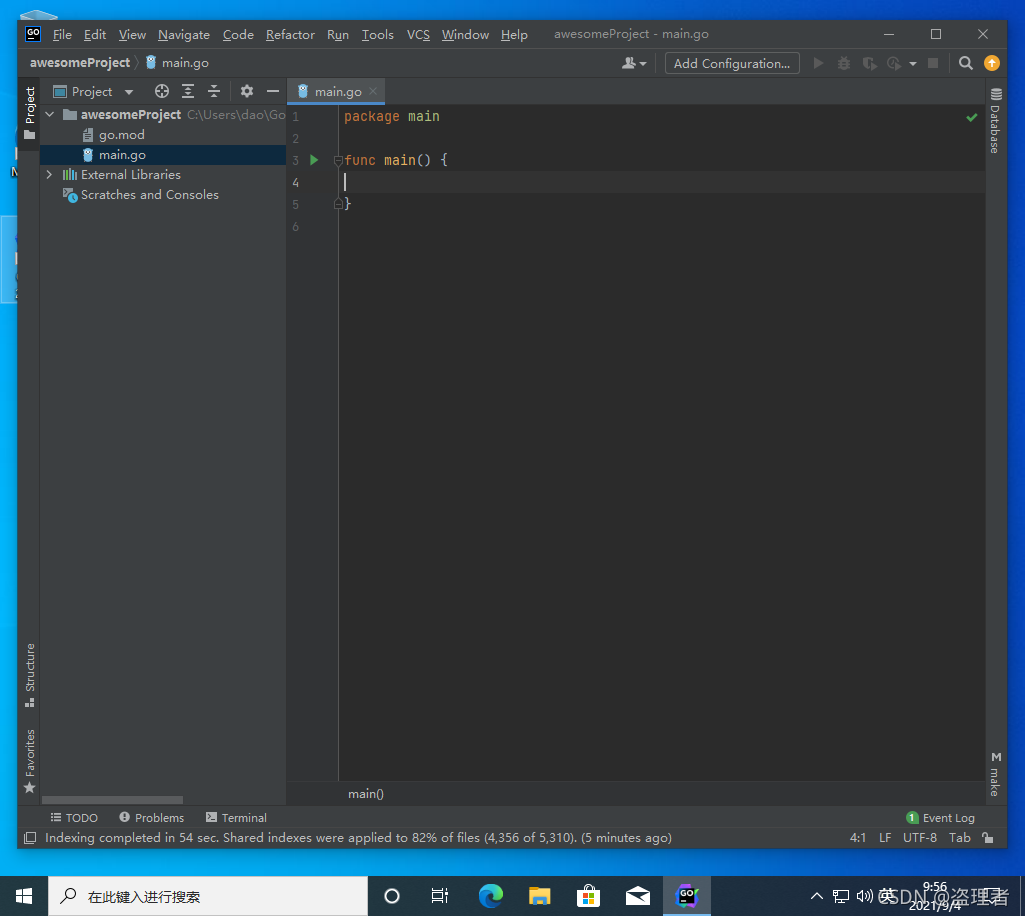Expand the External Libraries tree node
Image resolution: width=1025 pixels, height=916 pixels.
pyautogui.click(x=49, y=175)
